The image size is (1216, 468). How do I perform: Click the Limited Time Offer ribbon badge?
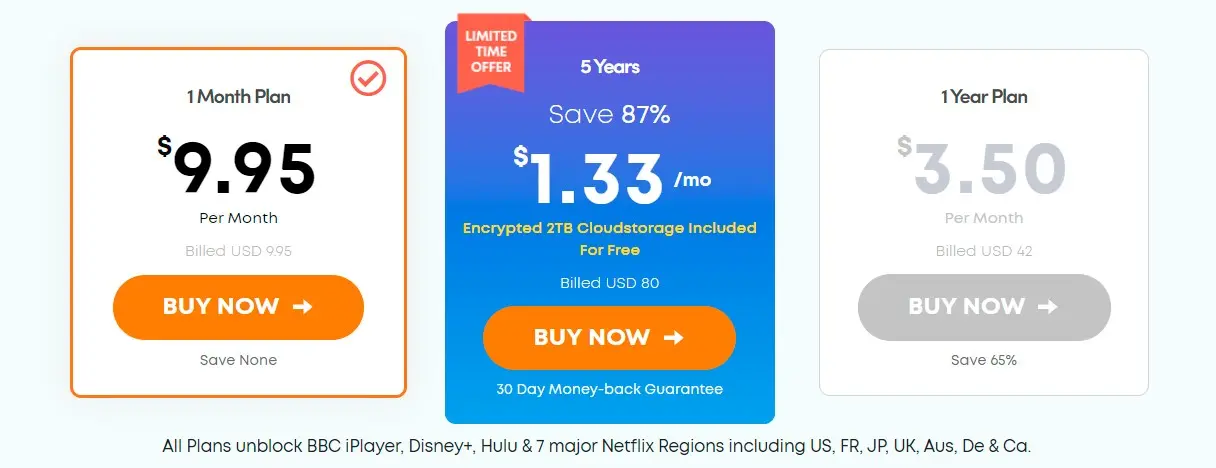(x=490, y=53)
